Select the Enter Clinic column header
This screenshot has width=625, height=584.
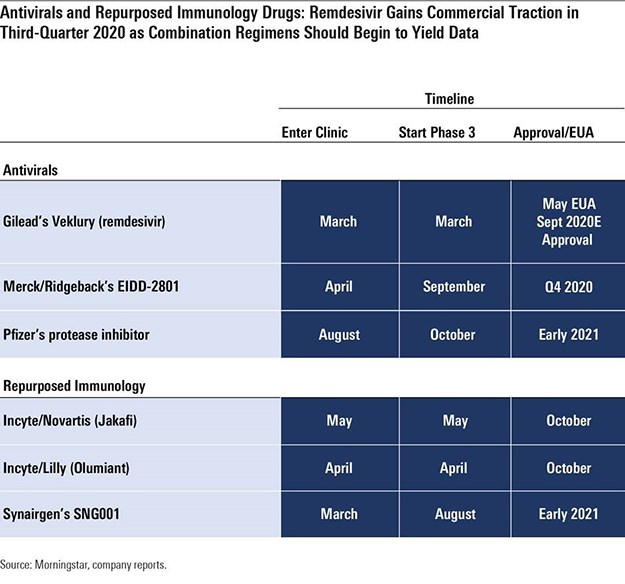coord(315,133)
